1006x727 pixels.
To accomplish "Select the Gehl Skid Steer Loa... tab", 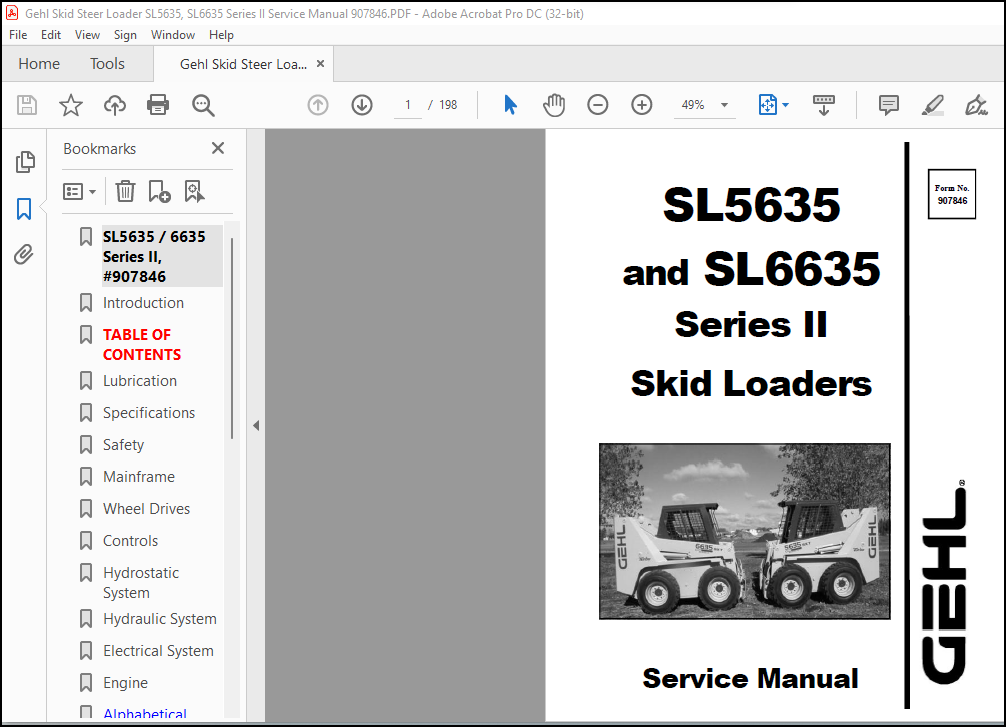I will click(x=243, y=64).
